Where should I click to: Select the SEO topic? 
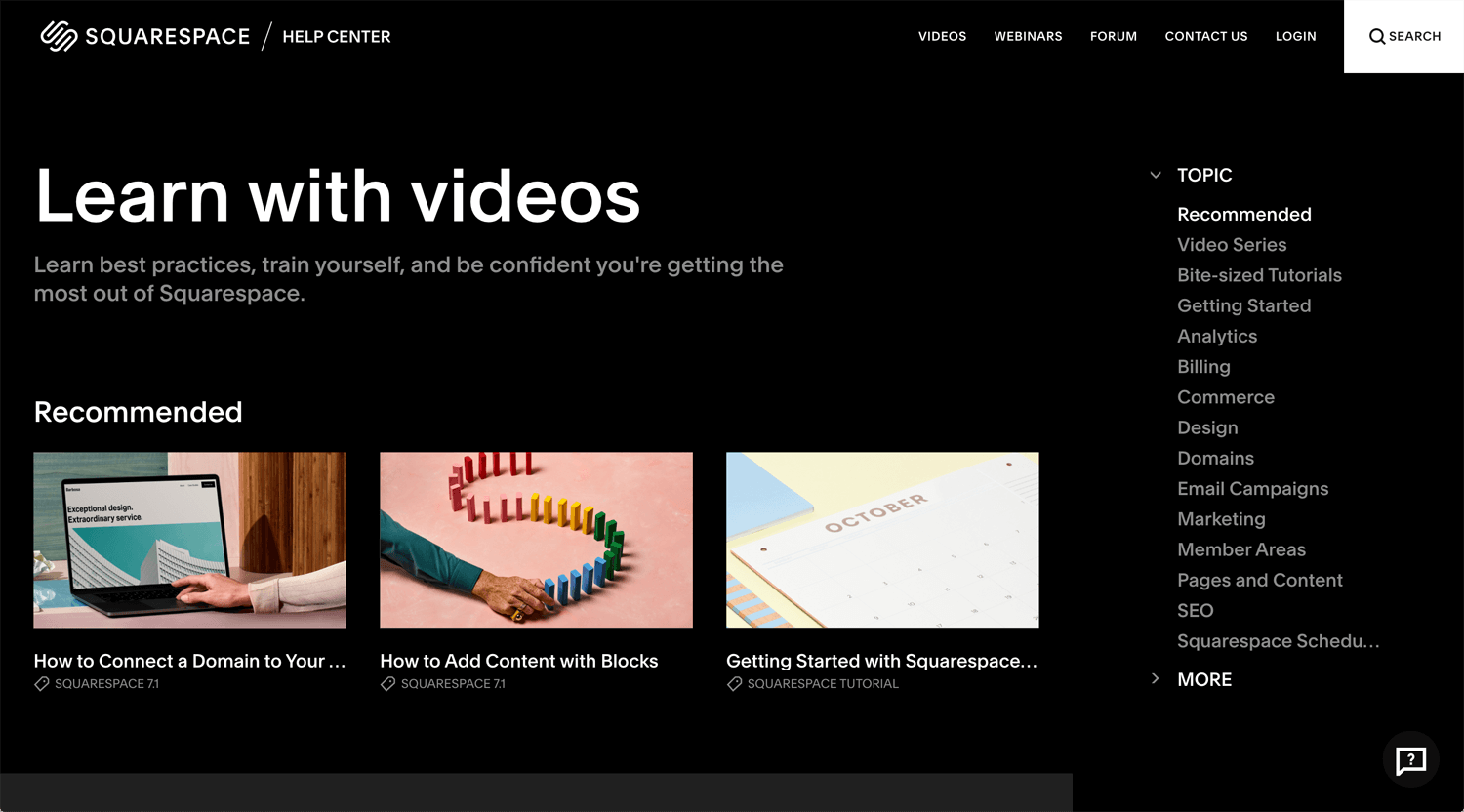click(1196, 611)
